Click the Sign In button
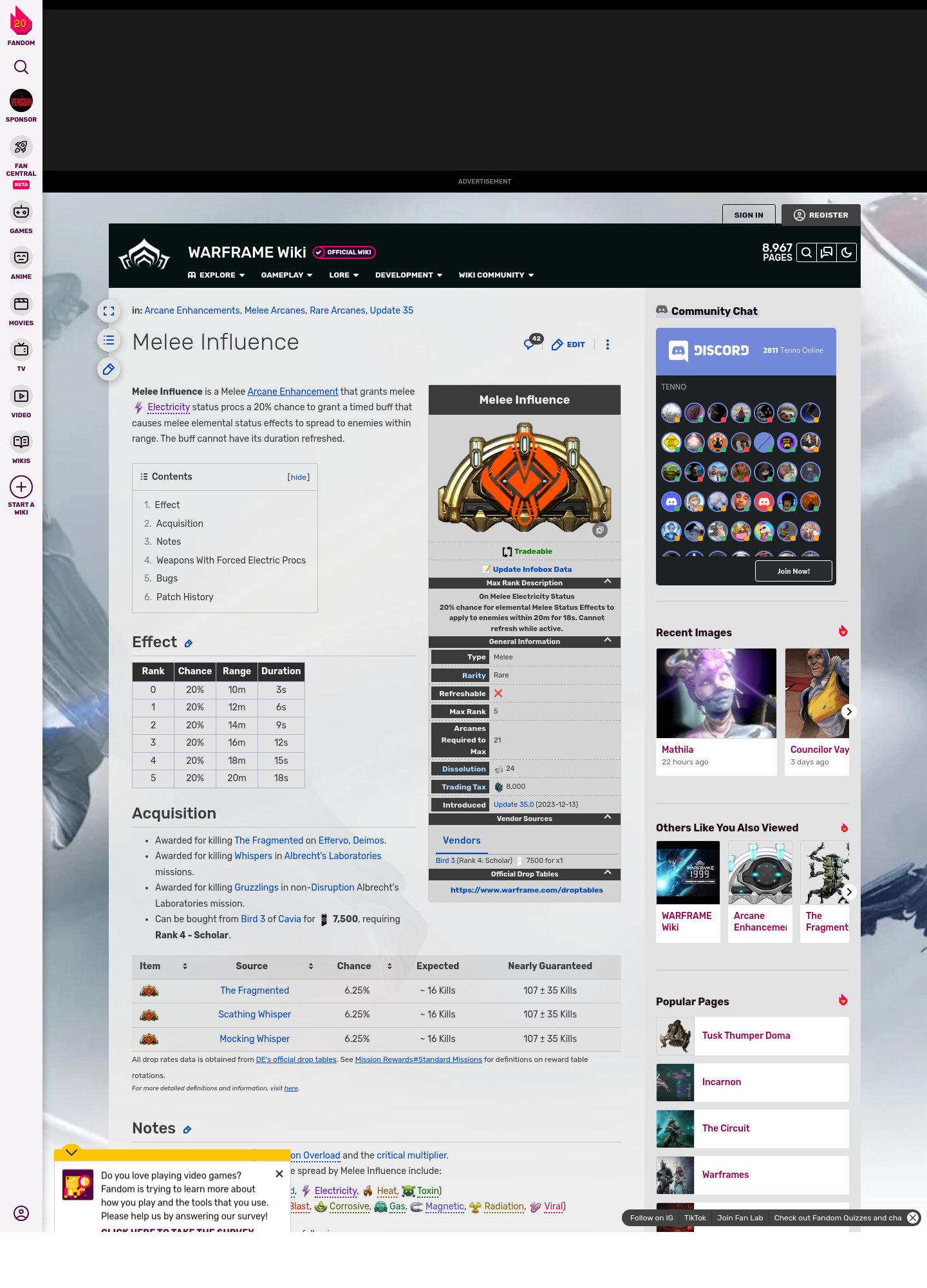The image size is (927, 1288). coord(749,215)
